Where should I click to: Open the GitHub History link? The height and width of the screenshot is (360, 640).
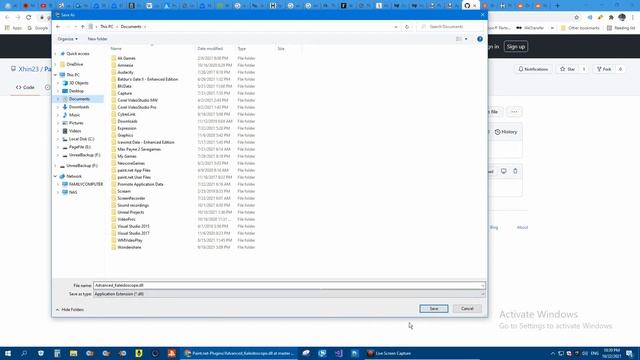506,132
